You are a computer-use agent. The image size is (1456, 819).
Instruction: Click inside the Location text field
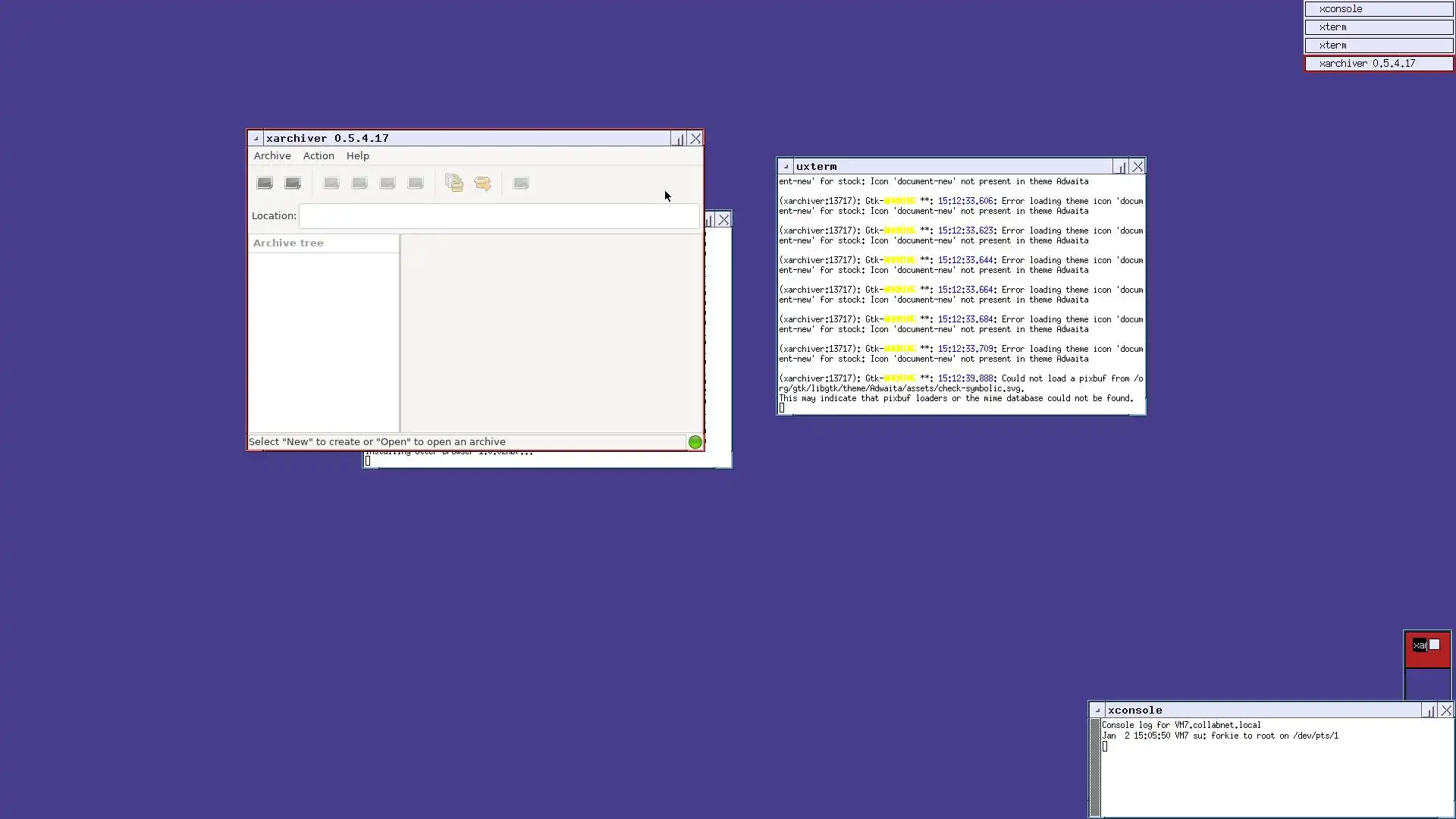[498, 216]
